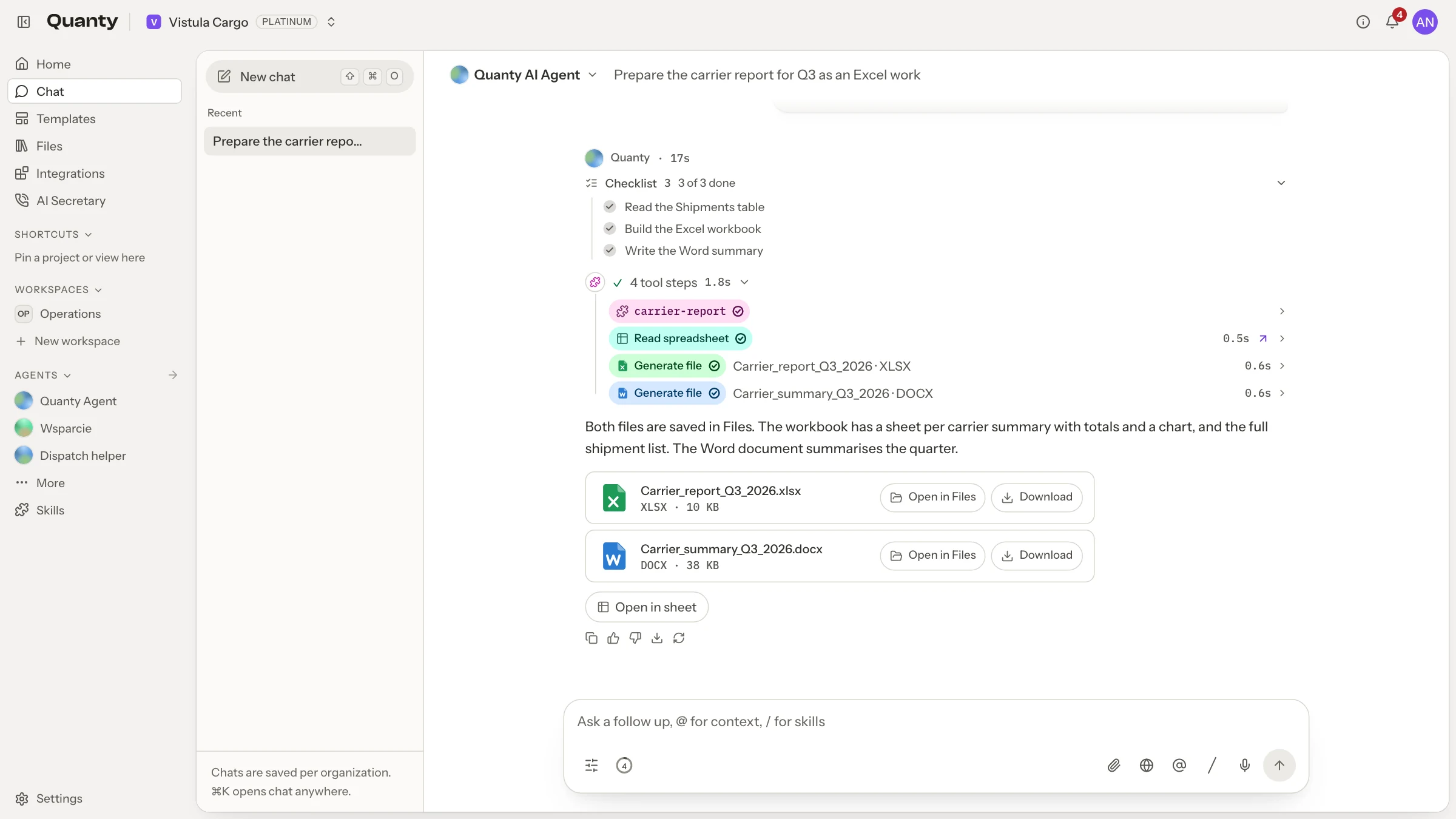The width and height of the screenshot is (1456, 819).
Task: Collapse the sidebar panel icon
Action: pos(24,22)
